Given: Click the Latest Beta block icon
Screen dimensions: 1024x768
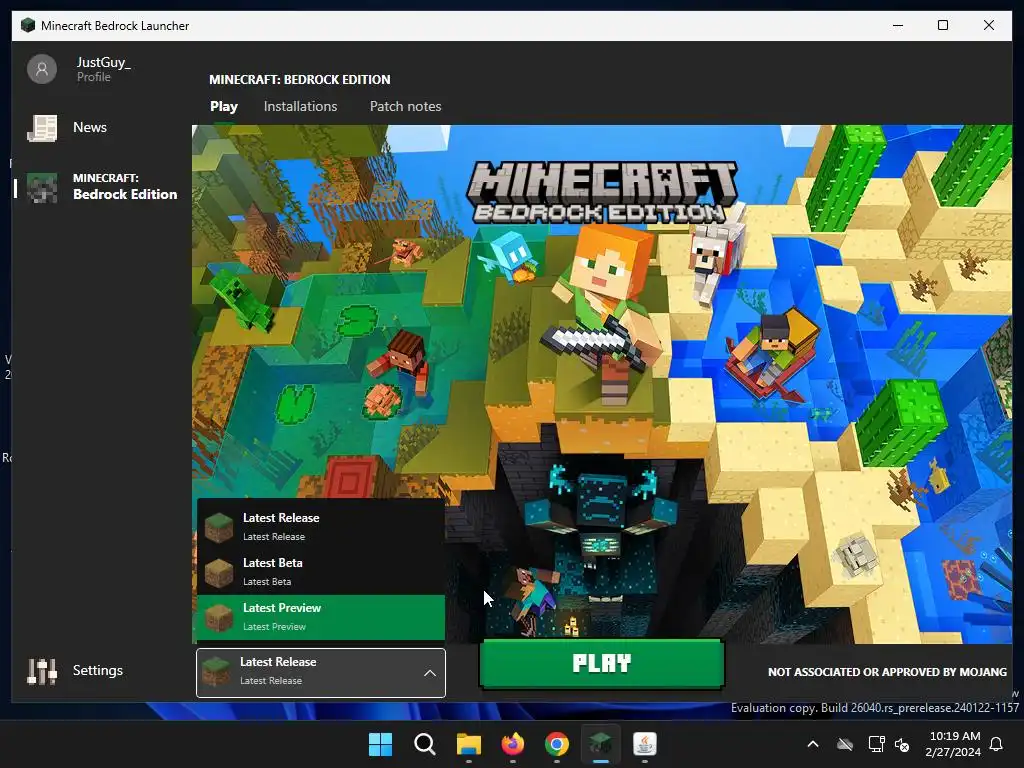Looking at the screenshot, I should (x=219, y=572).
